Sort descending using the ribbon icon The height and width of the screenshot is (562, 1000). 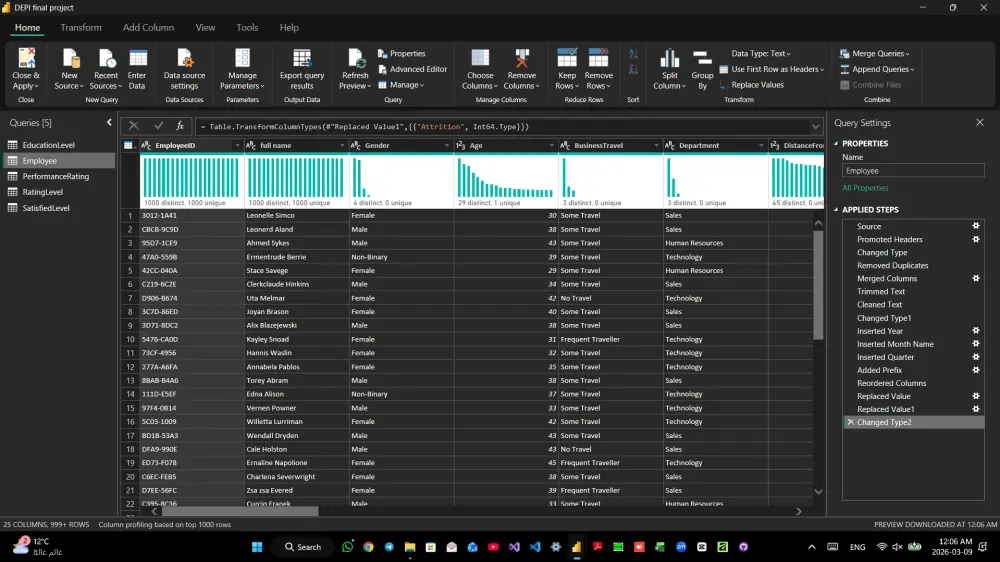633,69
